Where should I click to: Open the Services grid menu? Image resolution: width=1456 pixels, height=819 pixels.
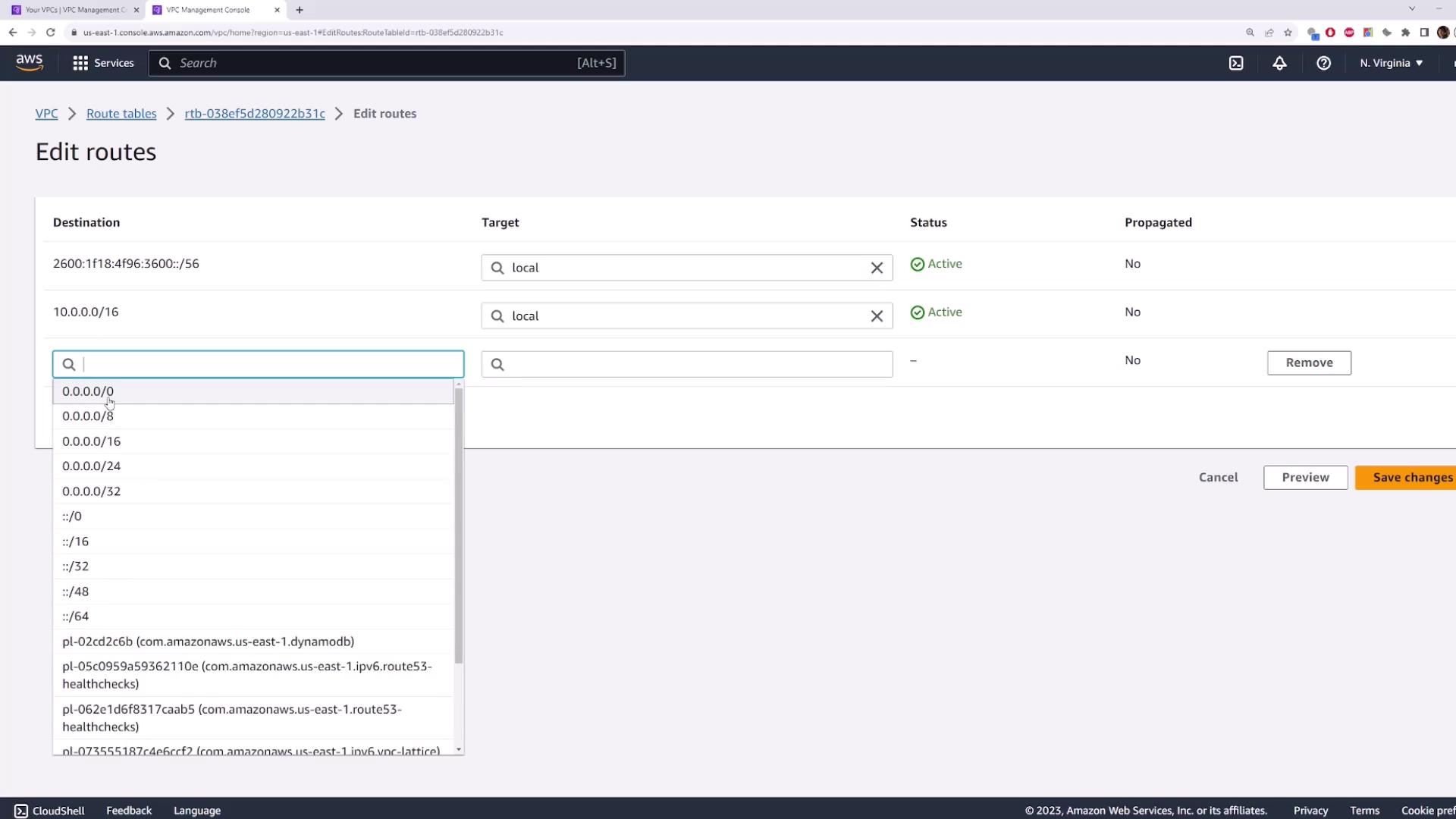point(103,63)
